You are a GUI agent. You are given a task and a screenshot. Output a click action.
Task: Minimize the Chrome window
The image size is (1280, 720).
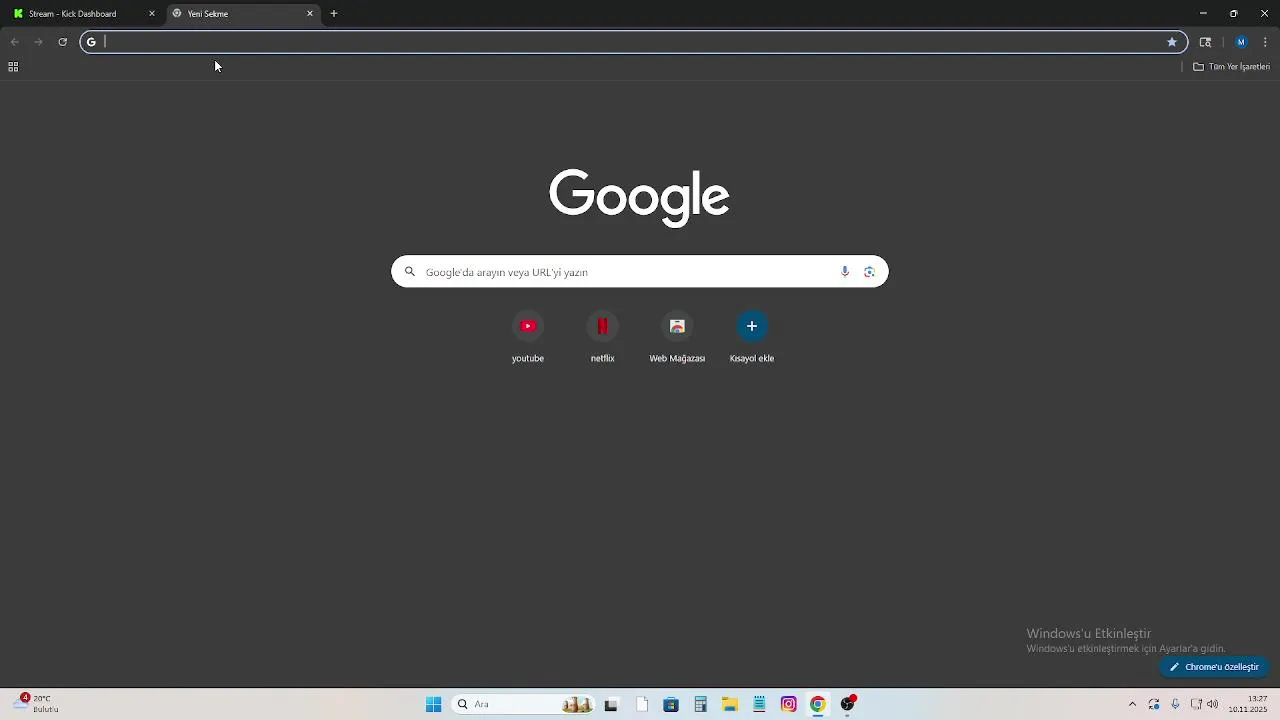(1203, 14)
